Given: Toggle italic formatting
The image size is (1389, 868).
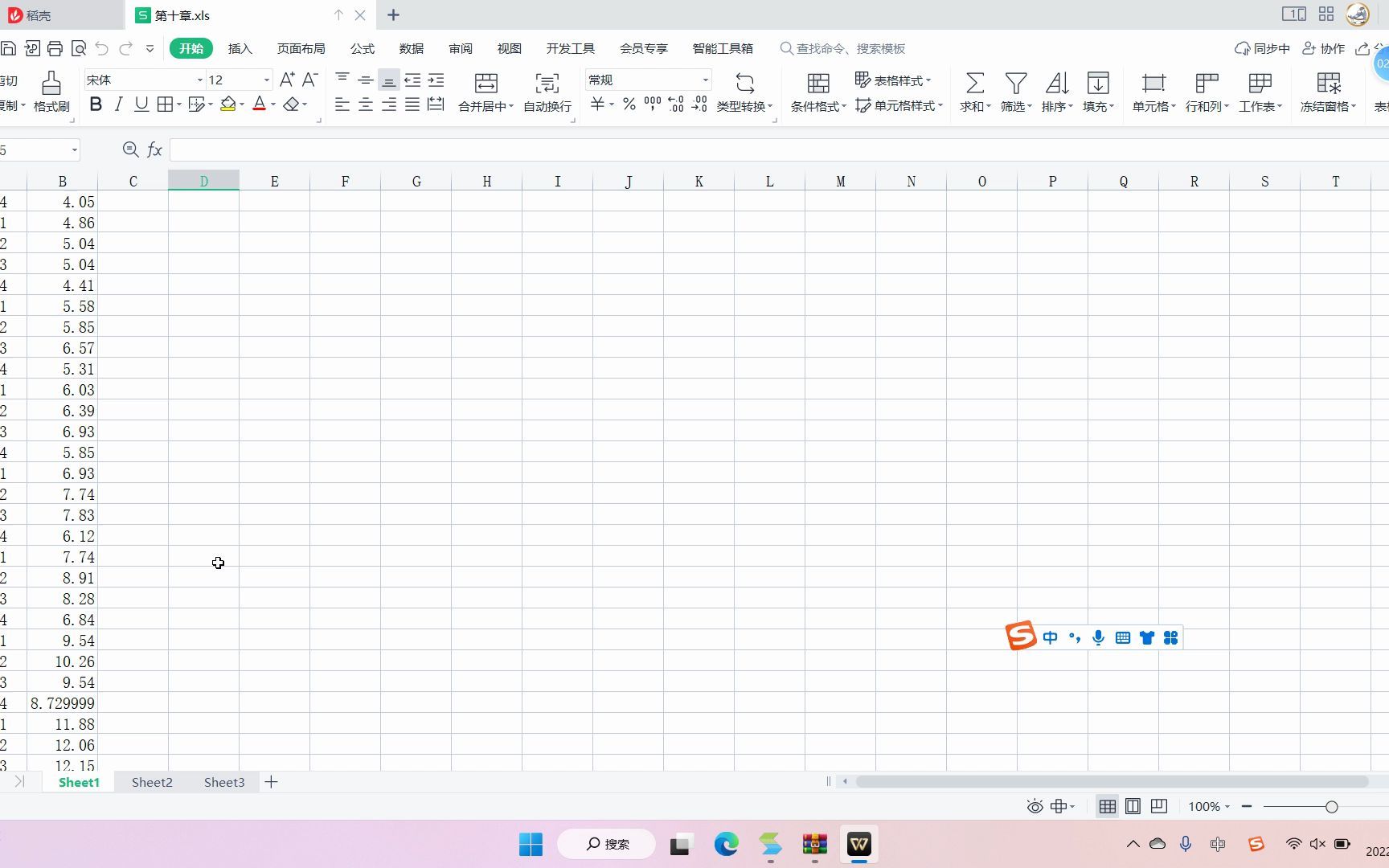Looking at the screenshot, I should 118,104.
